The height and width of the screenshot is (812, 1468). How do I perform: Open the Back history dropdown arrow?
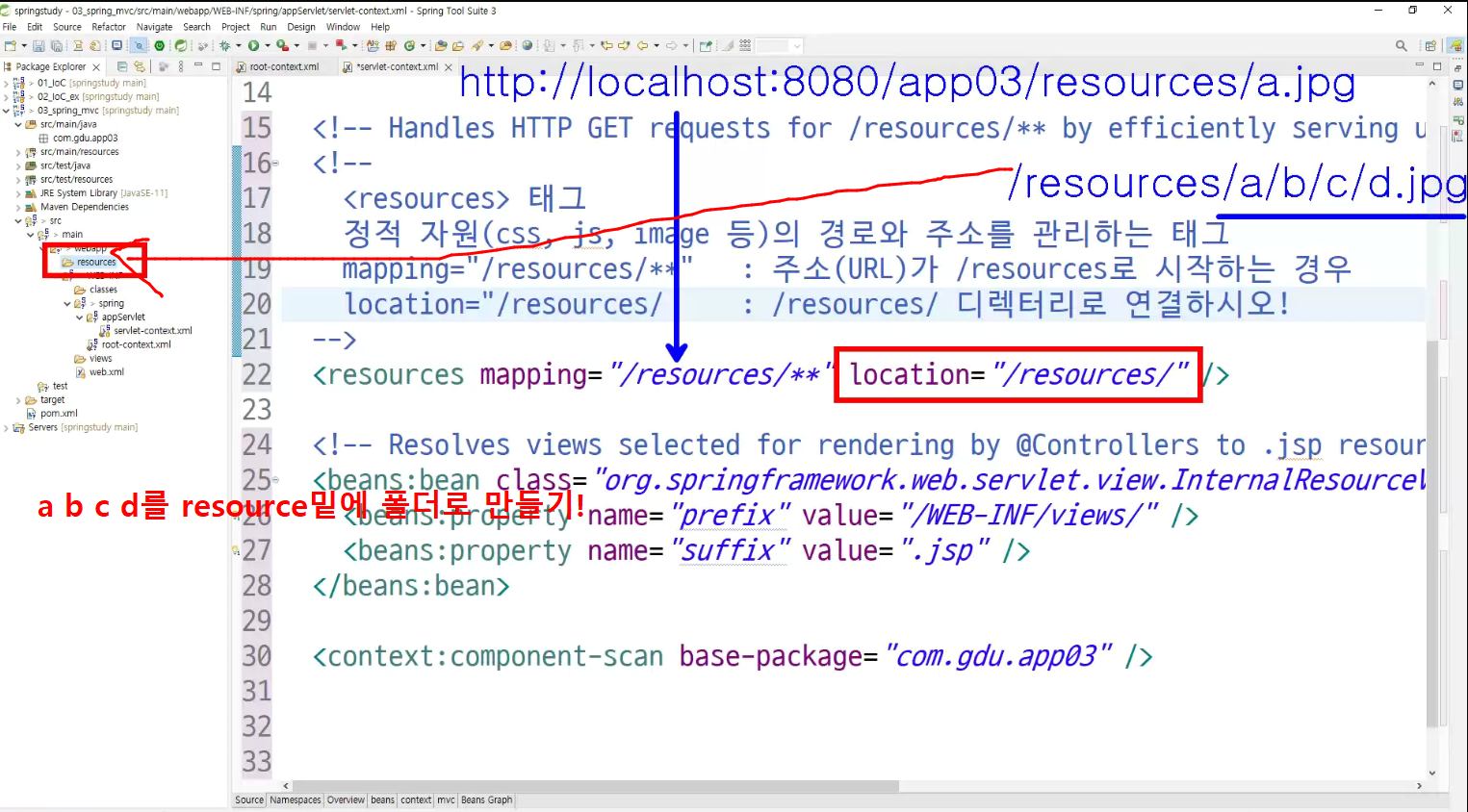[x=657, y=45]
